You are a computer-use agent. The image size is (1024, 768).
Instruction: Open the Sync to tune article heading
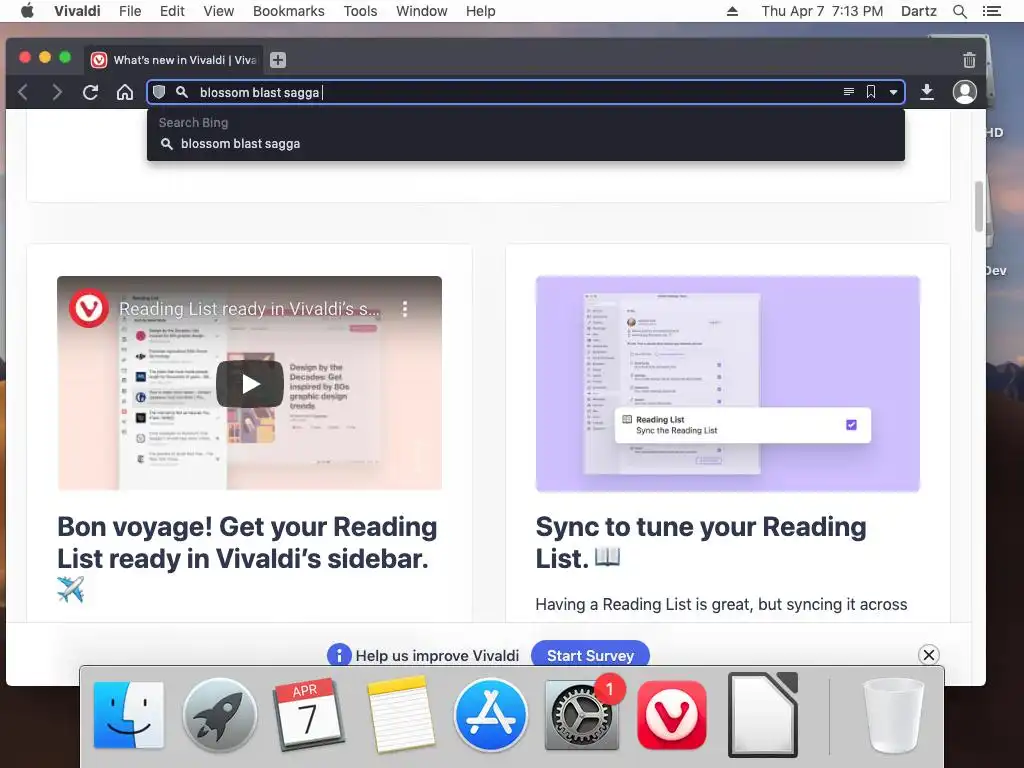701,543
